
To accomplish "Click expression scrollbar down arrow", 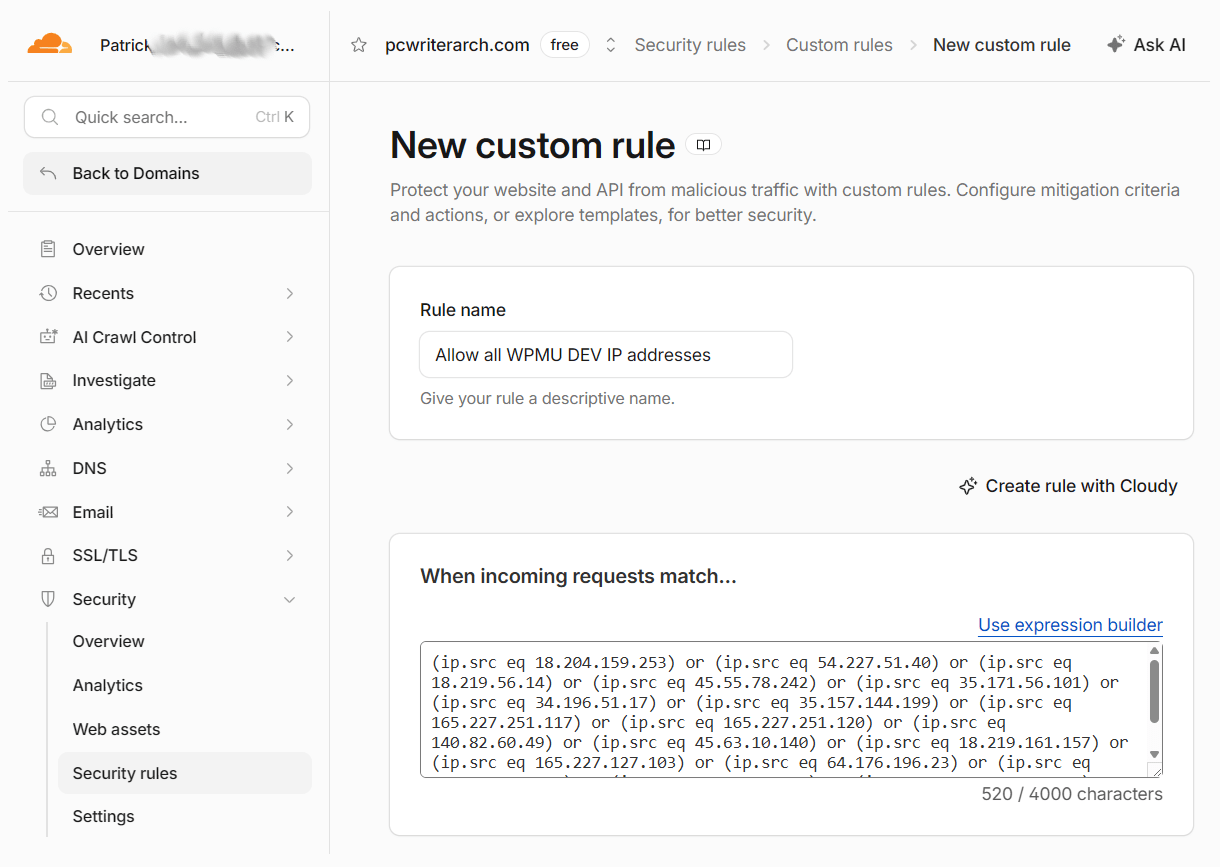I will (1154, 754).
